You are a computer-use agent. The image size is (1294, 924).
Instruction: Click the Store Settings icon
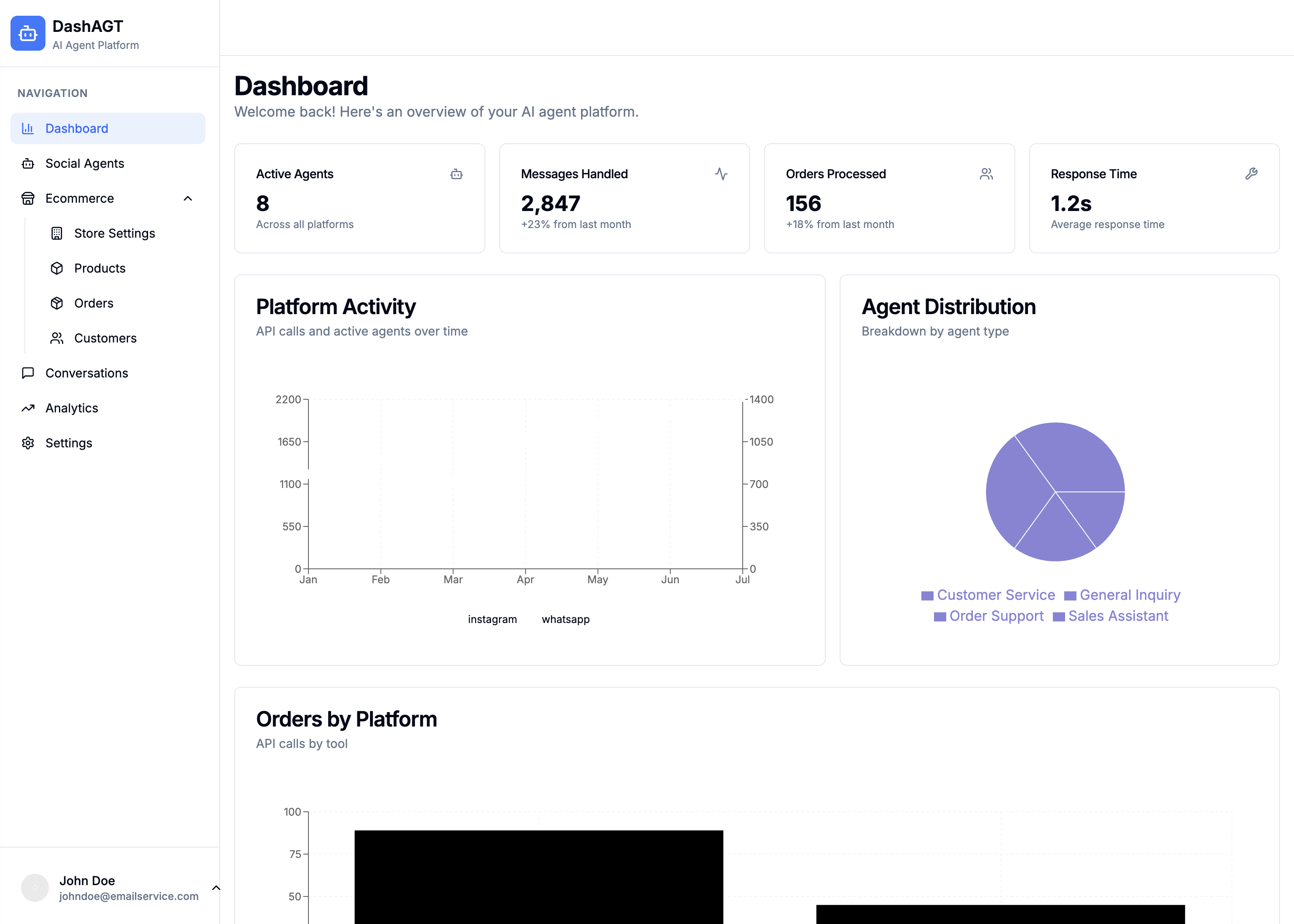pos(57,233)
